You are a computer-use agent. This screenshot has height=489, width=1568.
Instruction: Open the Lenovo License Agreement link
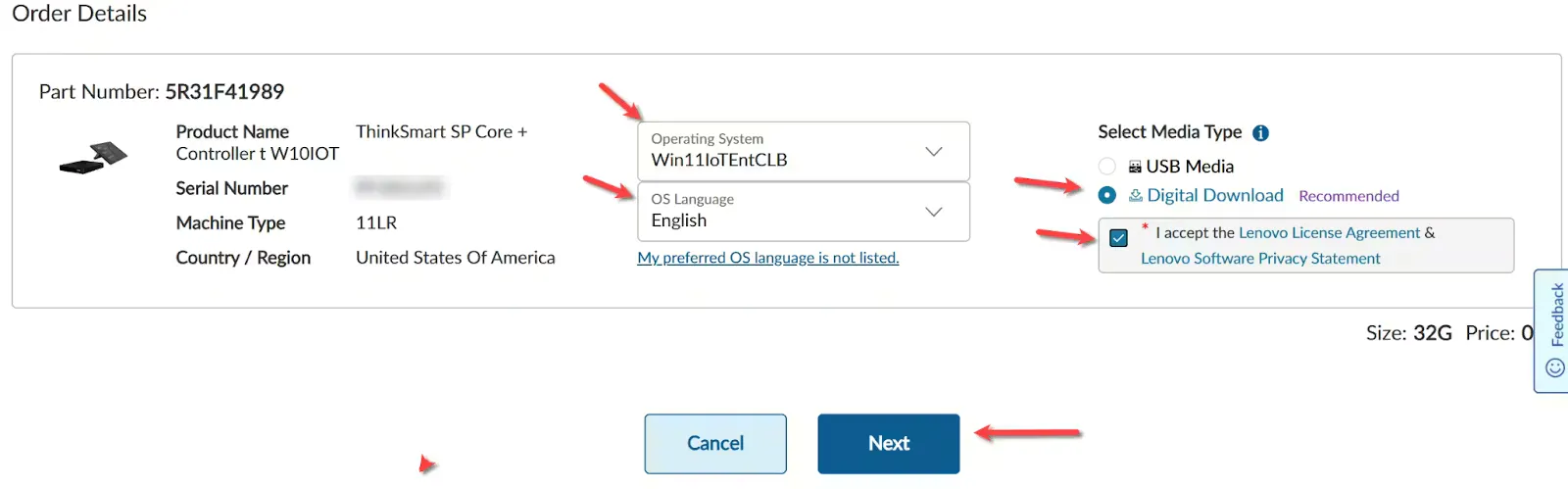1329,233
